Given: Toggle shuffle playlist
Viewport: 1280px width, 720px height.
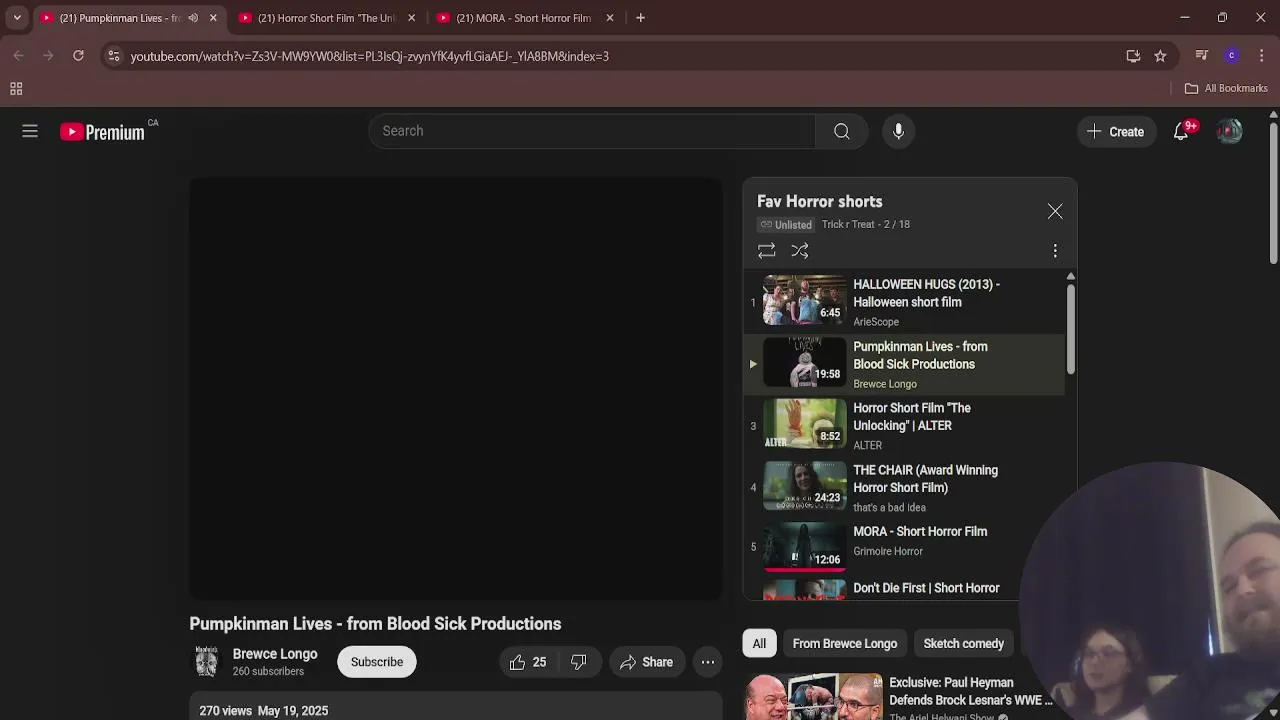Looking at the screenshot, I should (800, 251).
